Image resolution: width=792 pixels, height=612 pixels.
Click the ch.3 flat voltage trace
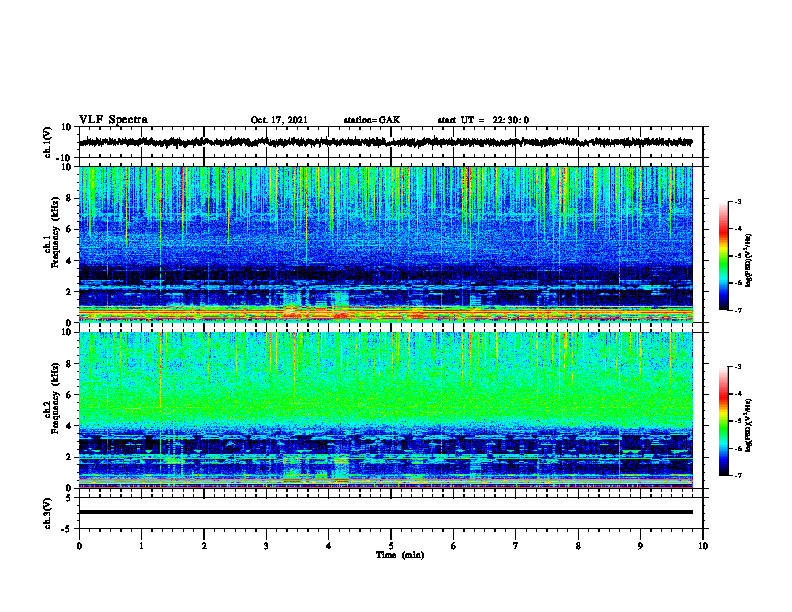[x=385, y=512]
